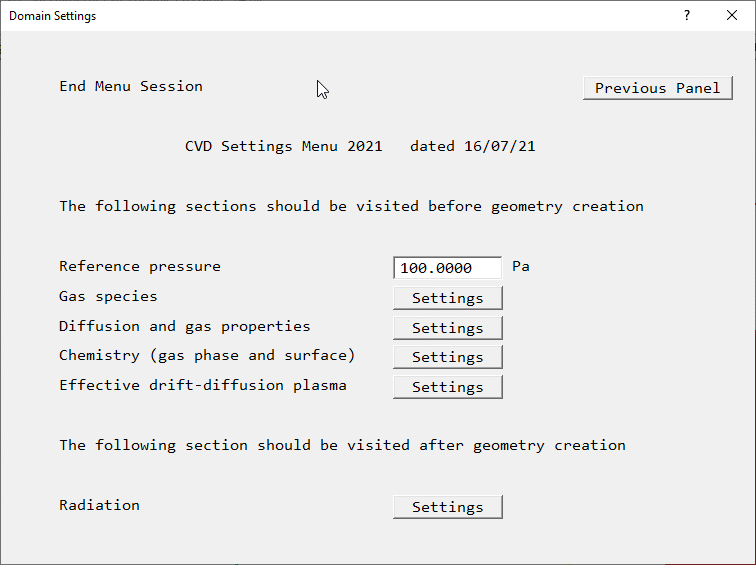
Task: Click End Menu Session
Action: click(x=131, y=86)
